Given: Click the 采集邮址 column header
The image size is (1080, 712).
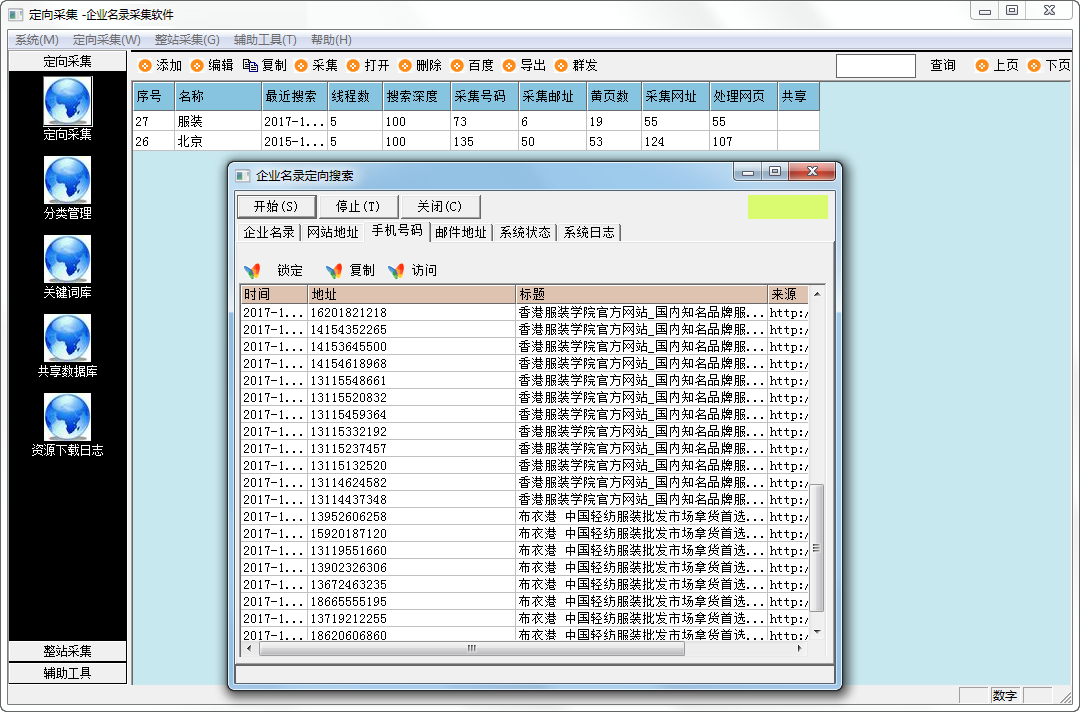Looking at the screenshot, I should pos(552,96).
